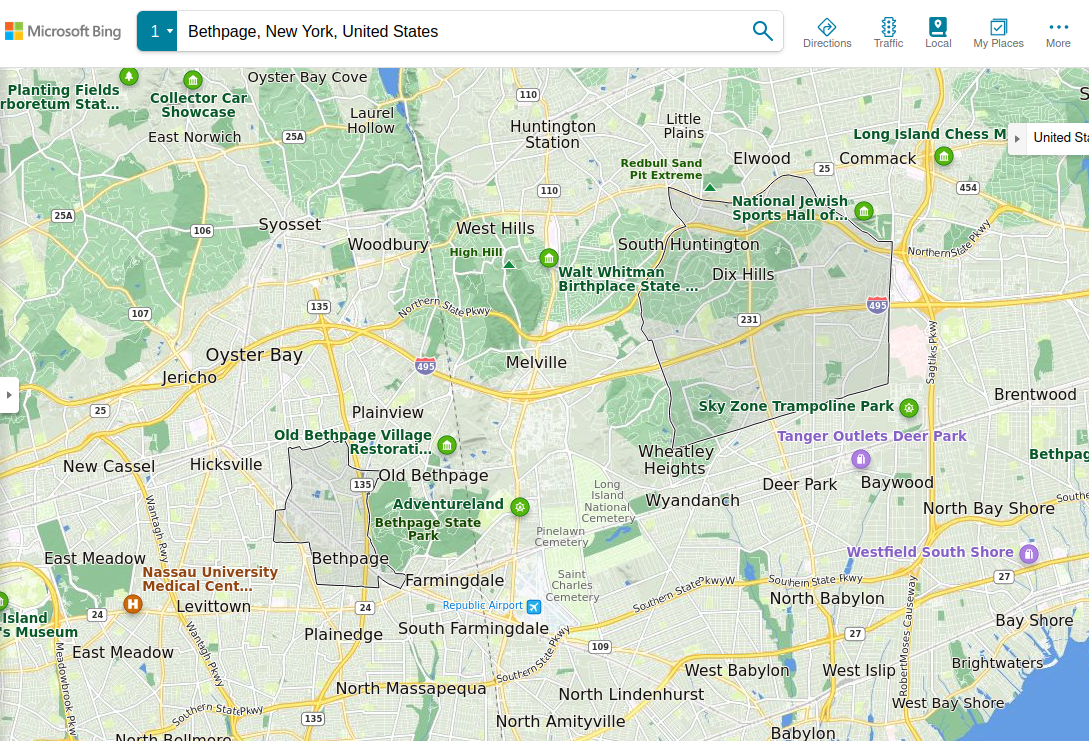Viewport: 1089px width, 741px height.
Task: Open Directions panel
Action: [826, 33]
